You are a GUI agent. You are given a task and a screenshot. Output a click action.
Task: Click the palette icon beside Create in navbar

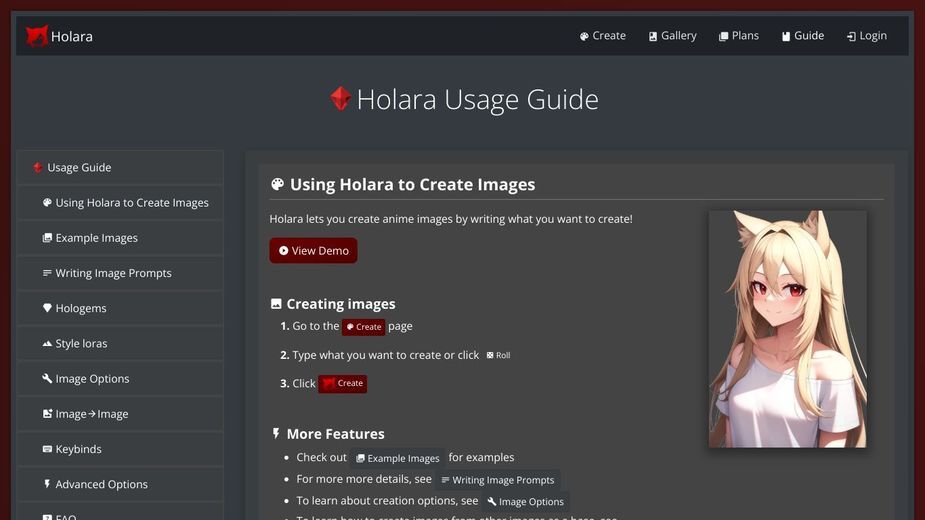584,37
